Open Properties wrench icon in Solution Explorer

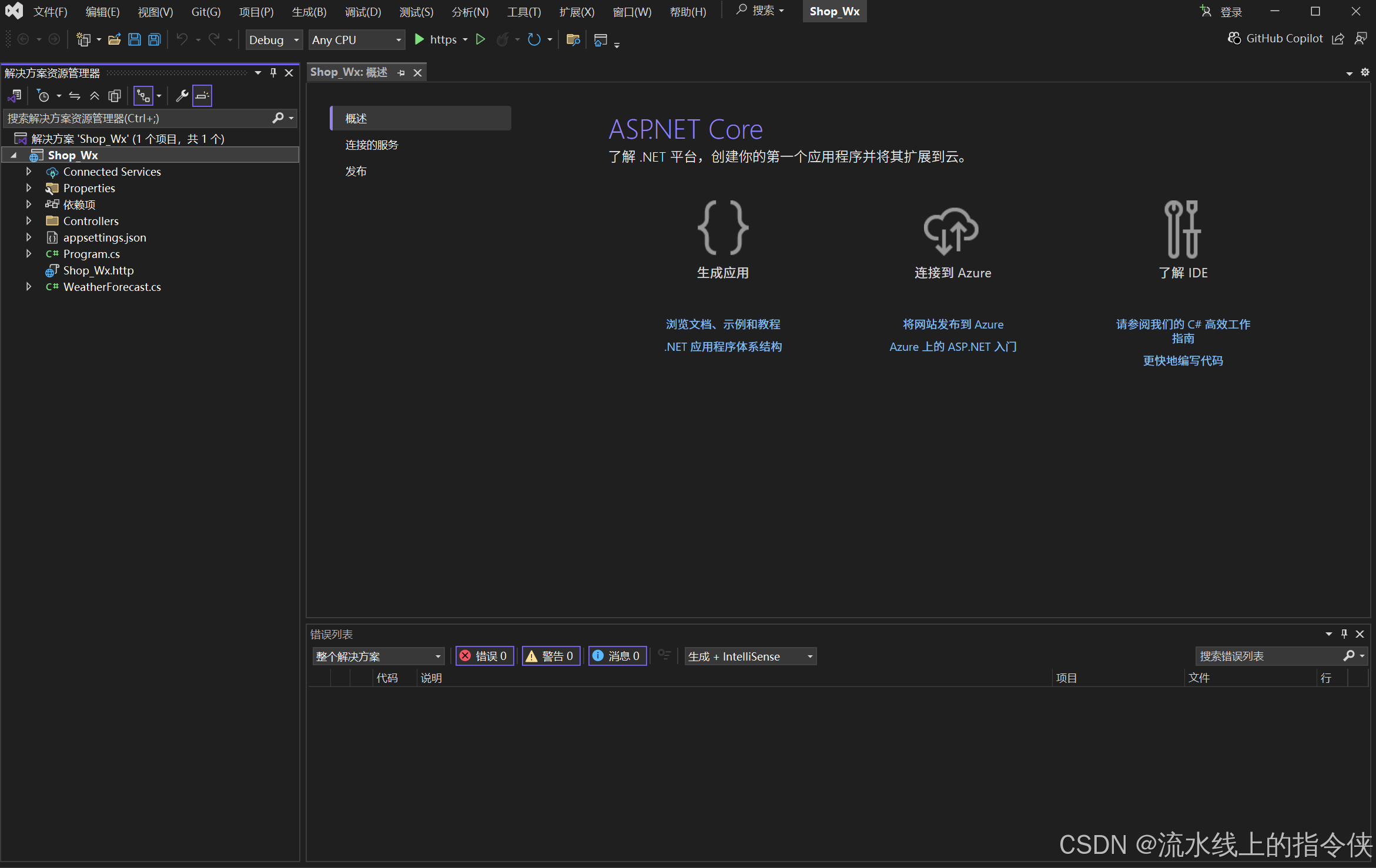[x=182, y=96]
